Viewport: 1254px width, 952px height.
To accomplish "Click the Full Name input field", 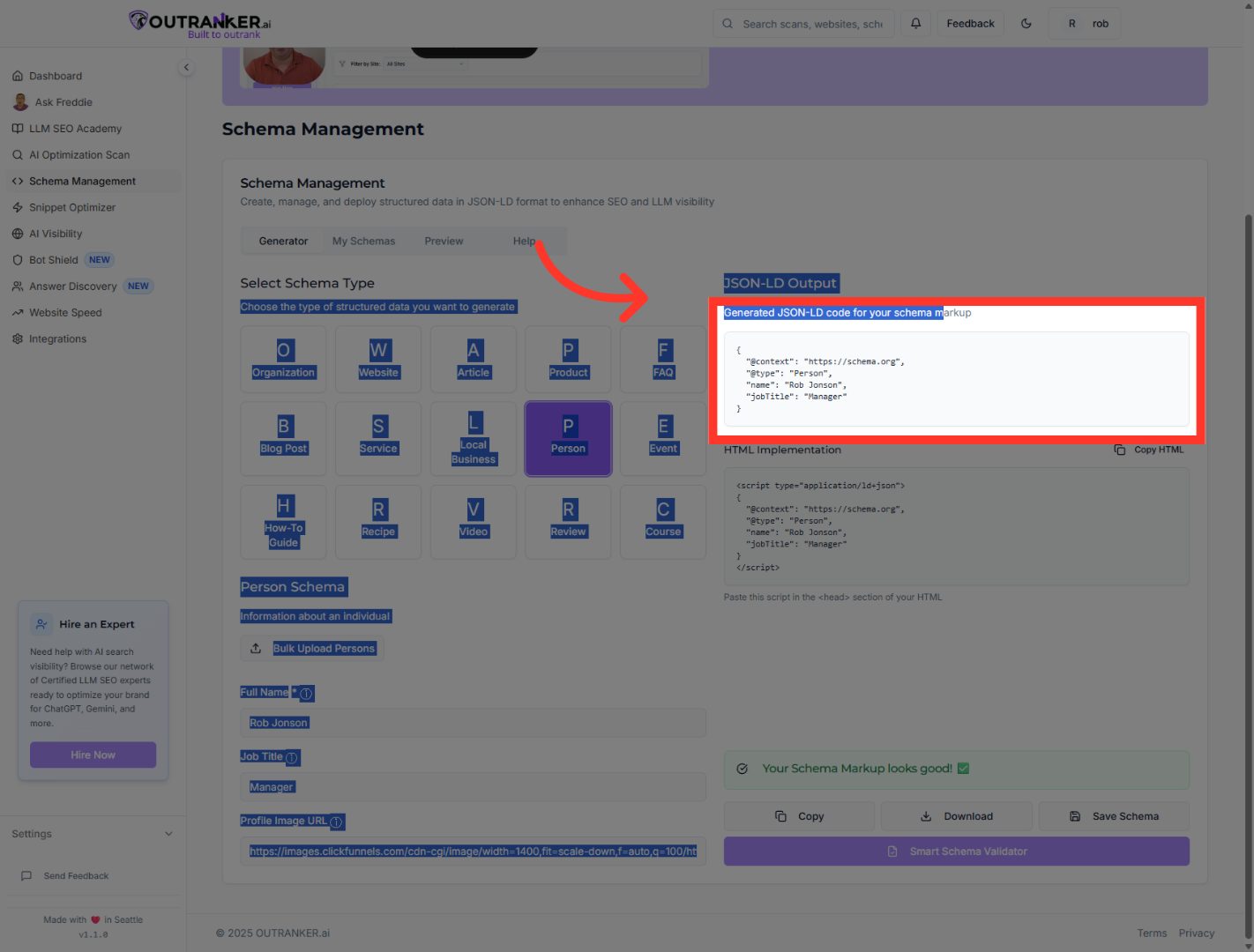I will (474, 723).
